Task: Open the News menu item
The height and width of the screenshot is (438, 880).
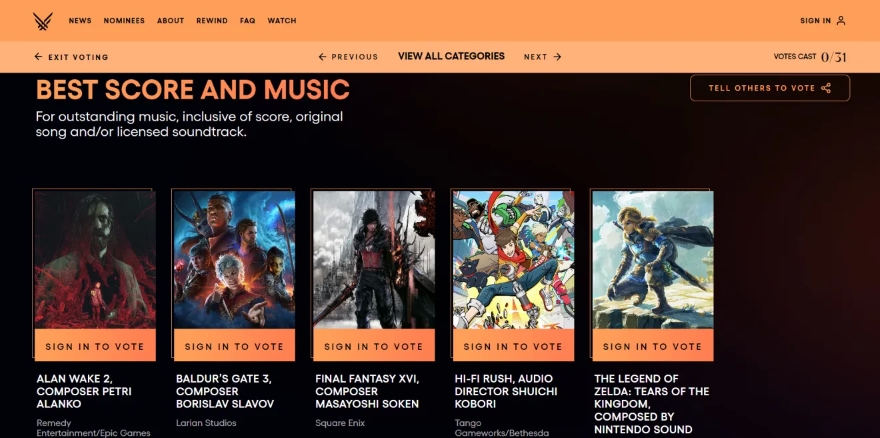Action: click(x=80, y=21)
